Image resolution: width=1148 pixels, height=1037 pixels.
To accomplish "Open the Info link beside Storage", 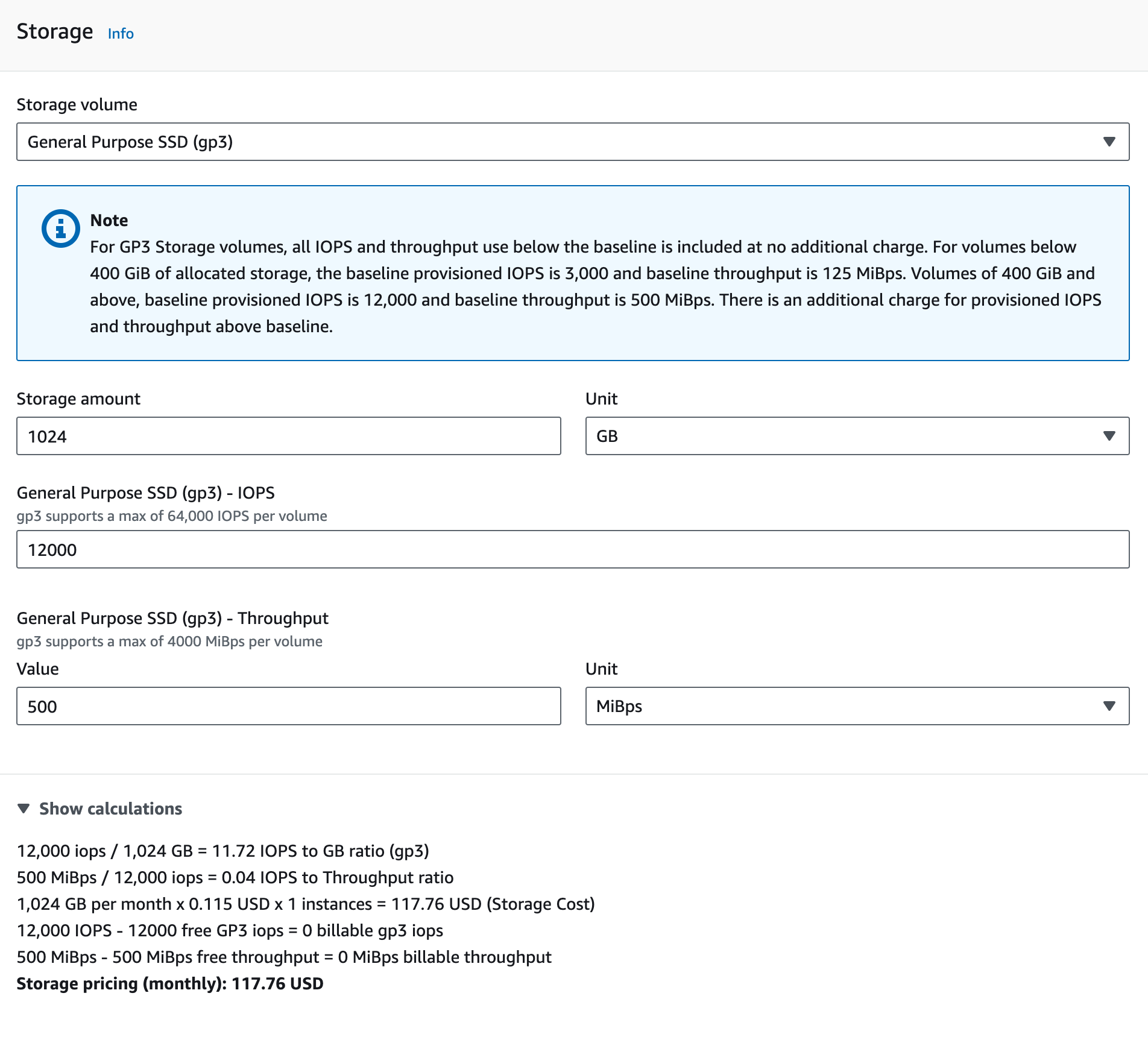I will coord(121,34).
